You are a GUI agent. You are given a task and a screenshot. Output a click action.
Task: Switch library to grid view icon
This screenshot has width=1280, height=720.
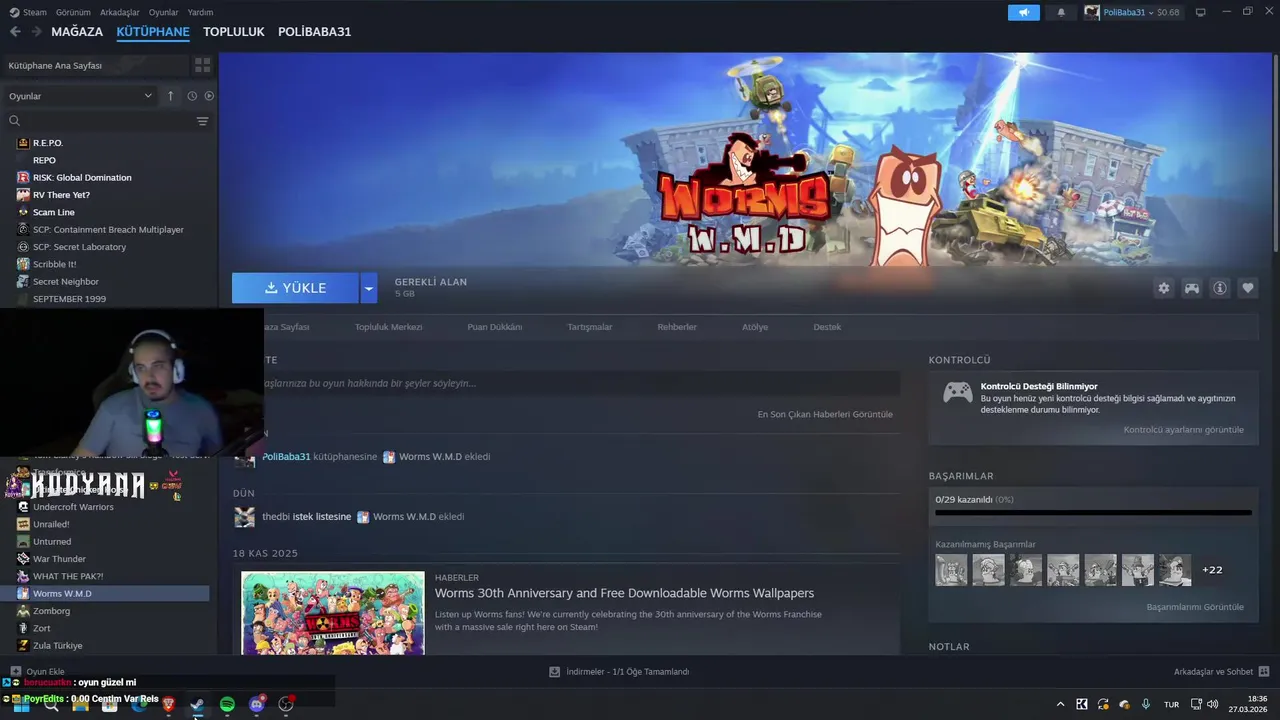tap(203, 65)
